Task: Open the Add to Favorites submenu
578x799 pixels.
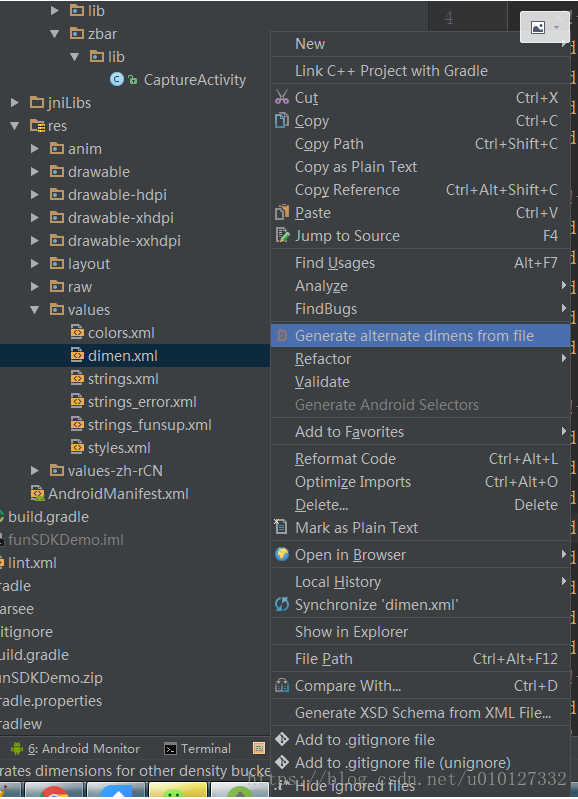Action: pos(420,432)
